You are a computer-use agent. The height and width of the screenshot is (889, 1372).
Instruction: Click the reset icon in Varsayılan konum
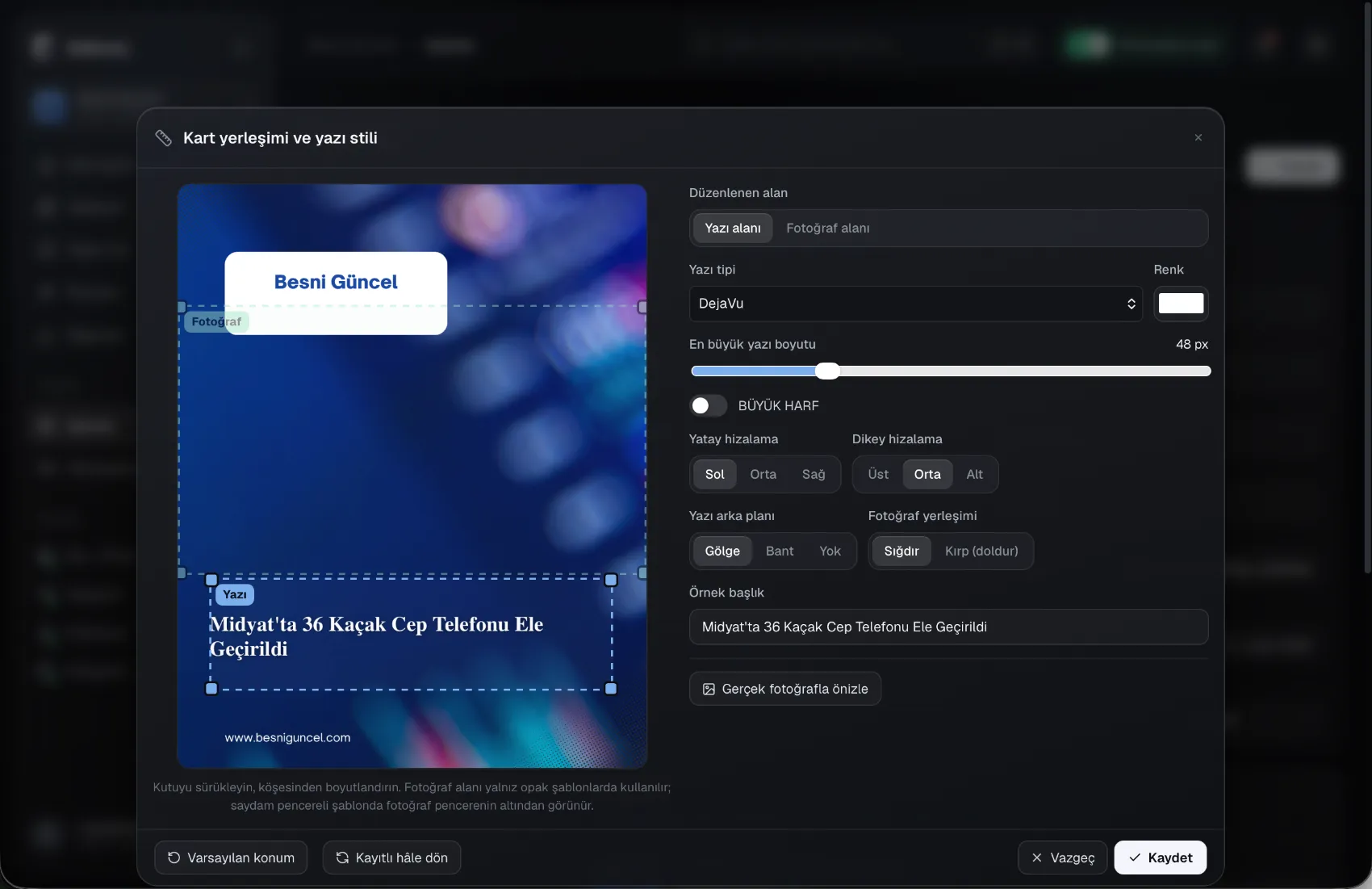174,858
